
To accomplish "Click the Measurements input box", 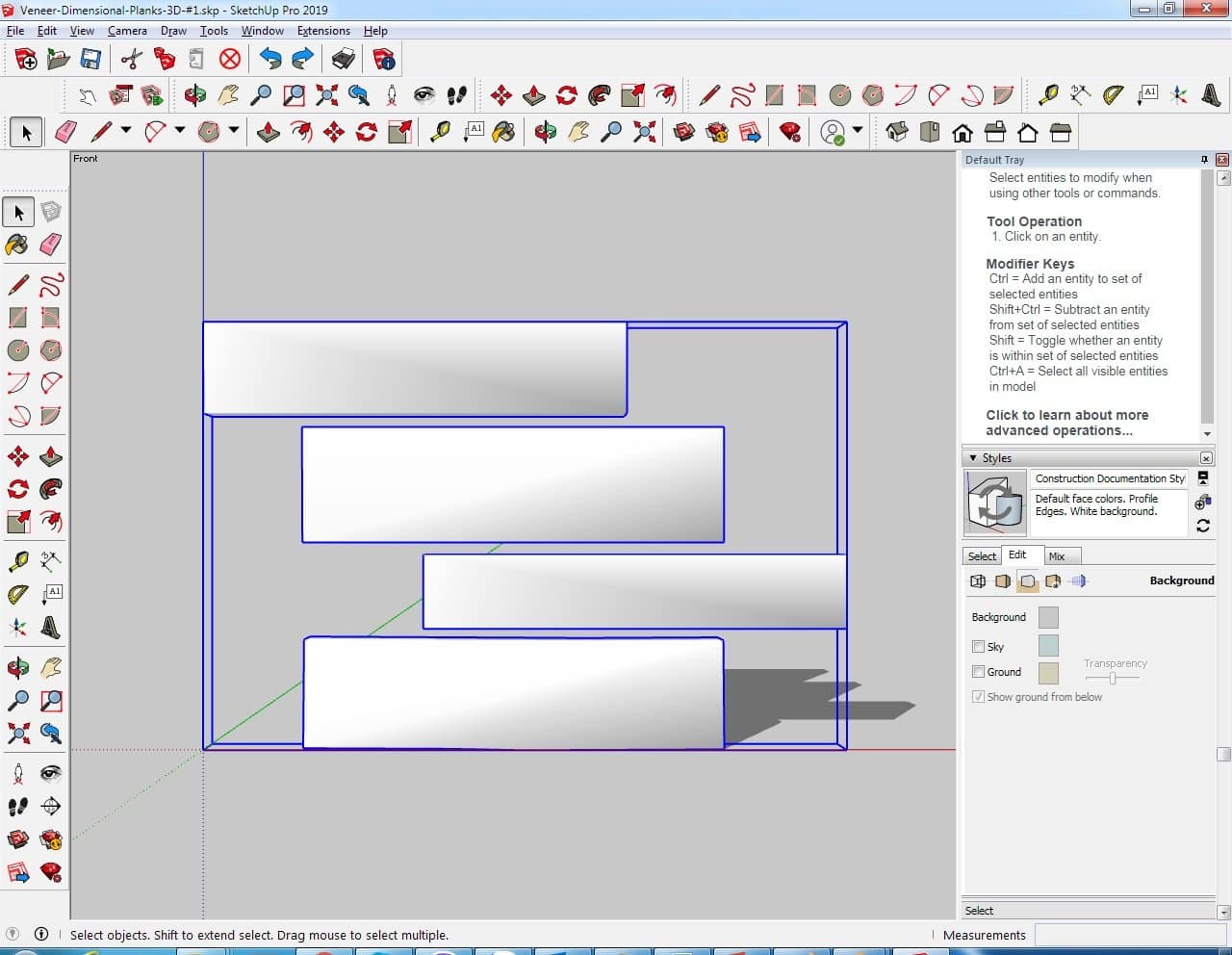I will point(1128,935).
